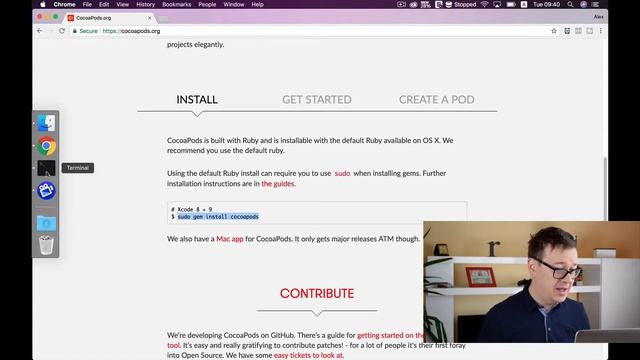Click the Stopped status item in the menu bar
Viewport: 640px width, 360px height.
tap(461, 4)
